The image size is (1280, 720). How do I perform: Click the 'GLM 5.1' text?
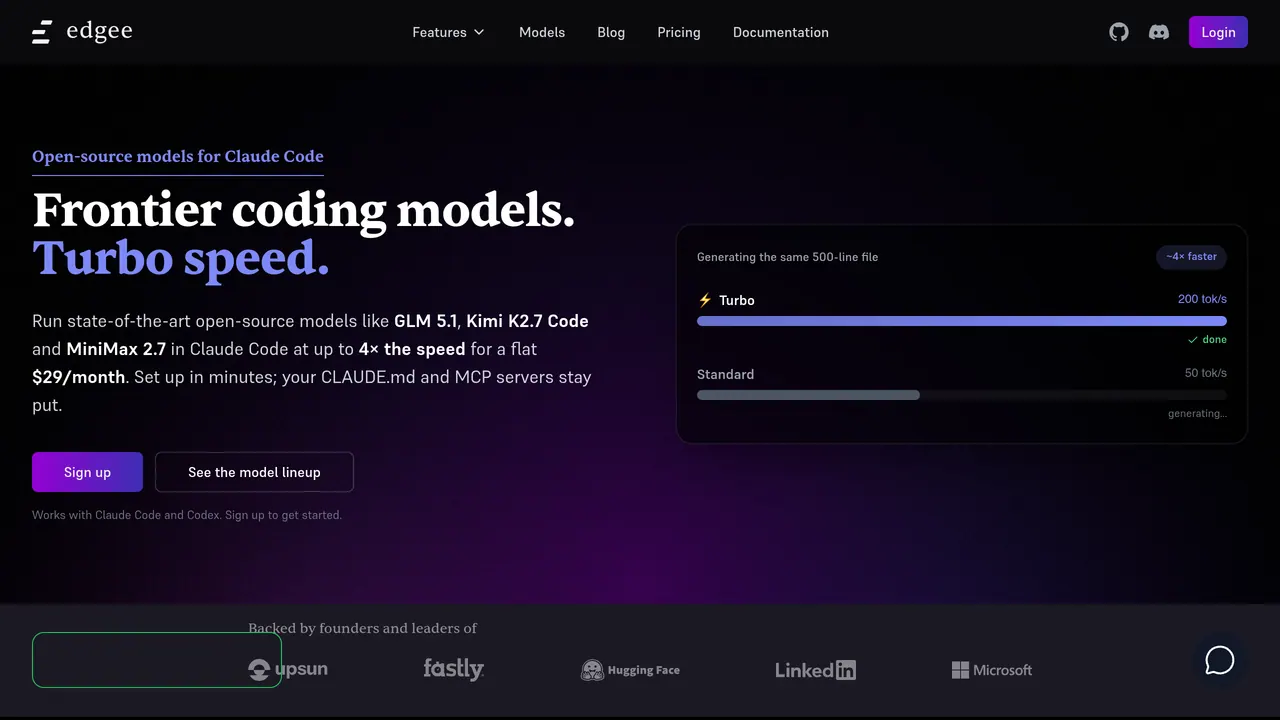(425, 321)
